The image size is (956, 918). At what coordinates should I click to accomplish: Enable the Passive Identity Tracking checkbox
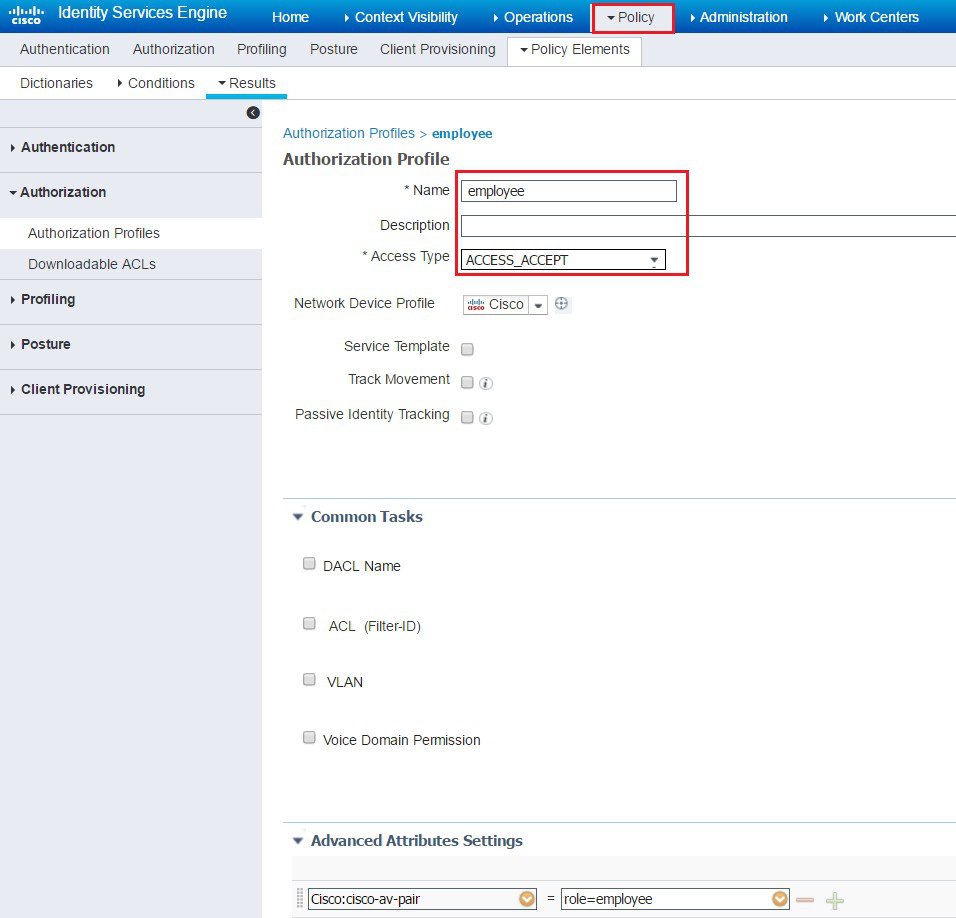[467, 418]
